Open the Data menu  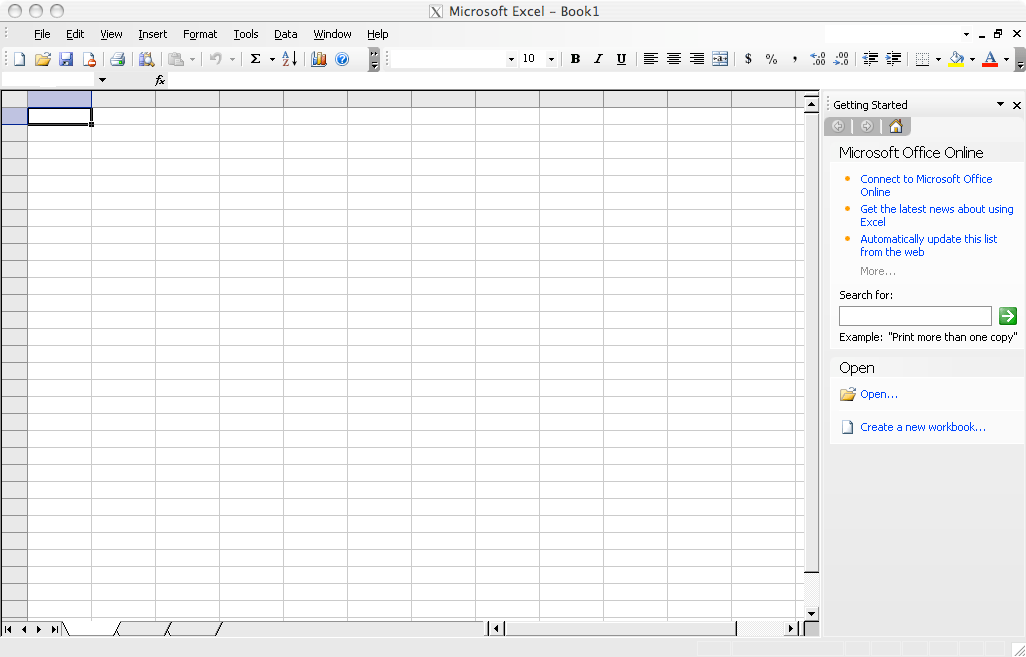[x=285, y=34]
